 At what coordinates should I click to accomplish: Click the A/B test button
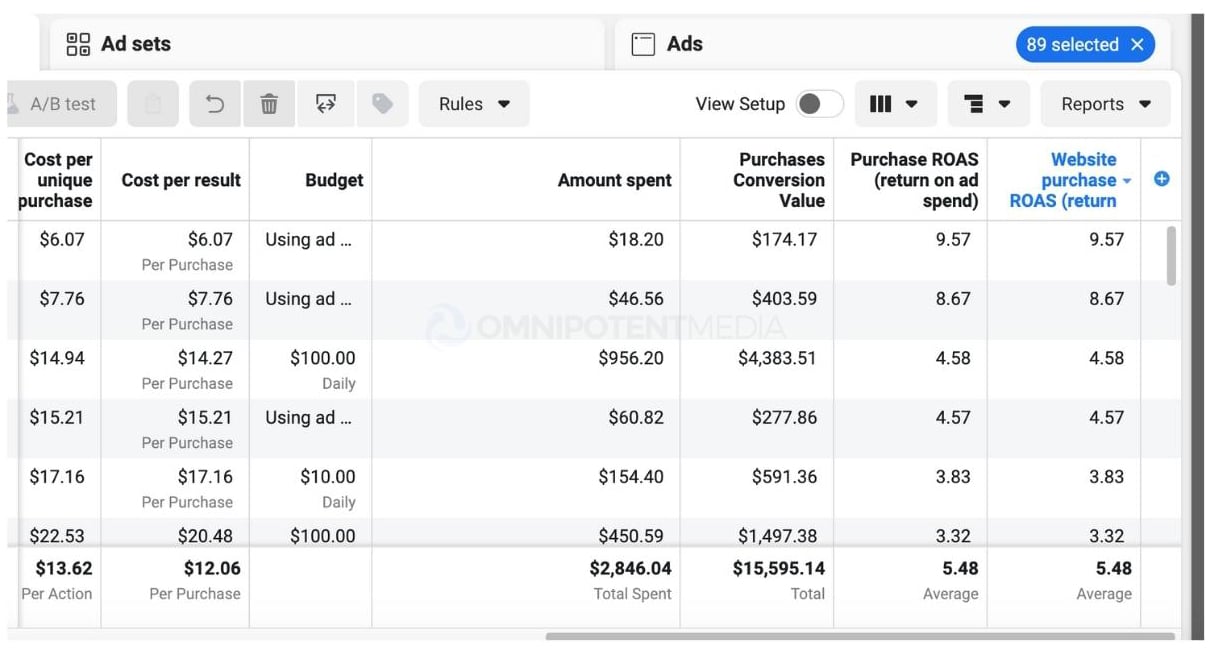tap(62, 104)
